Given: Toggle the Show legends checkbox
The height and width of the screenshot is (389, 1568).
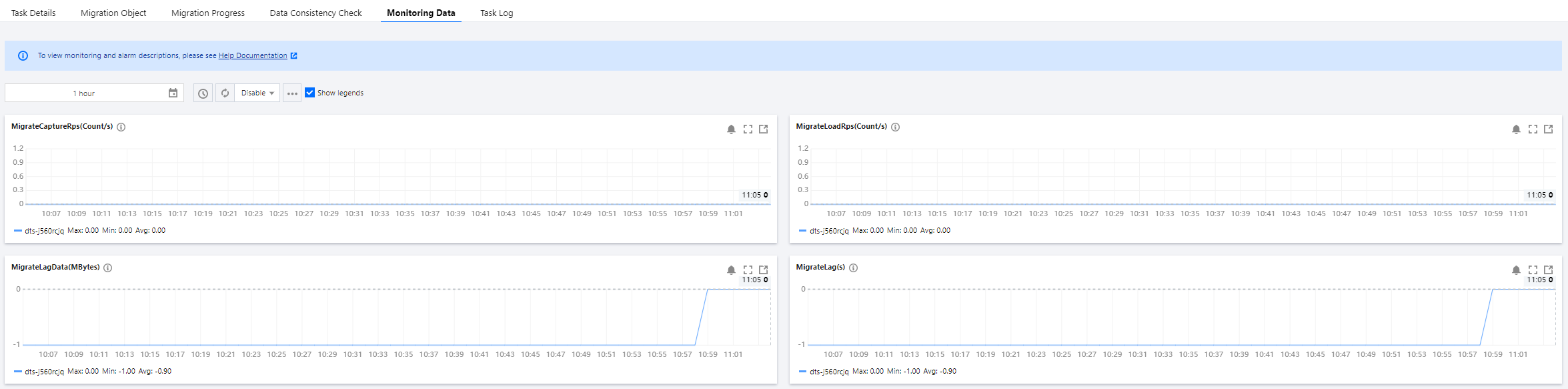Looking at the screenshot, I should [309, 93].
